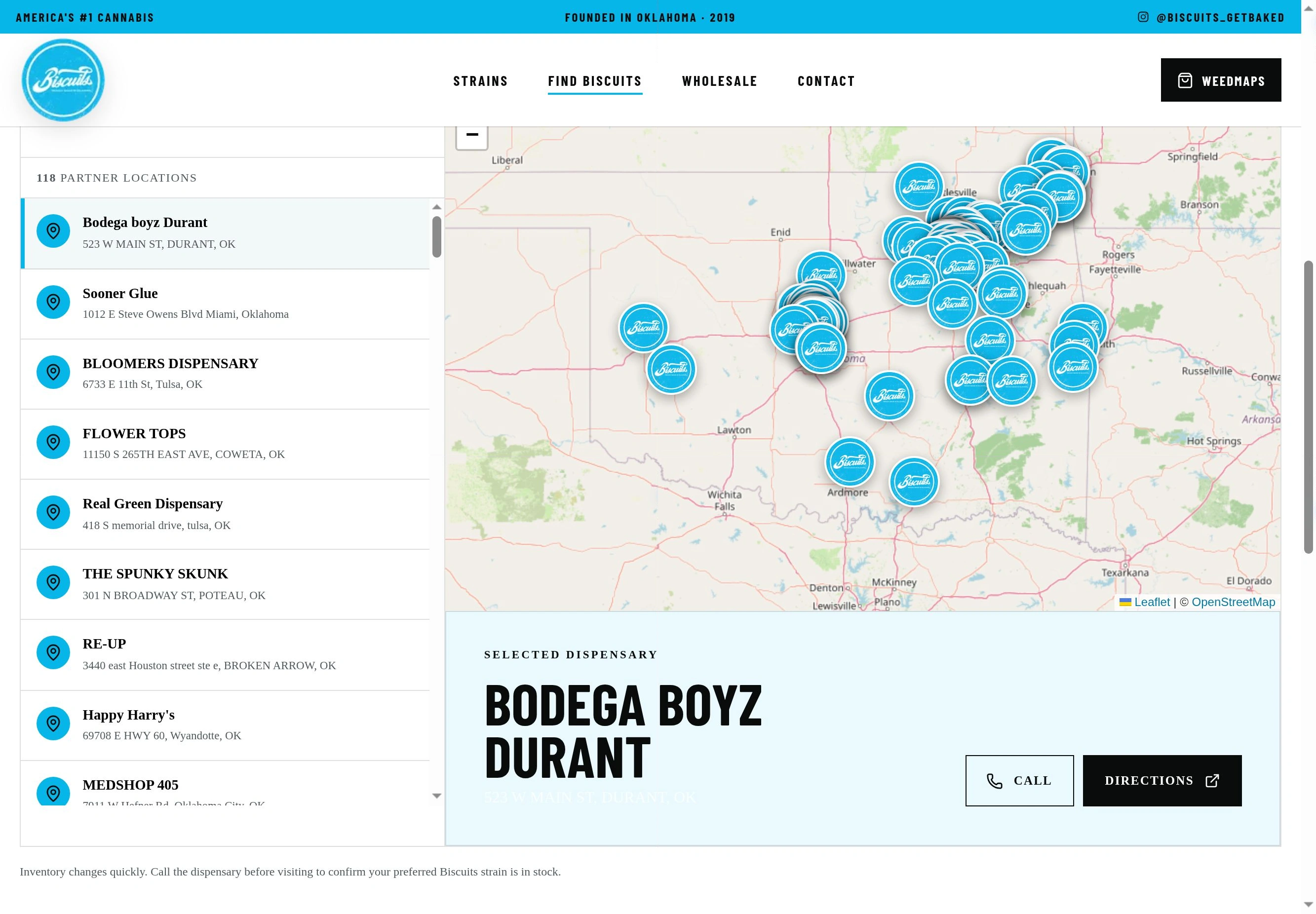Click the pin icon beside Bodega boyz Durant
This screenshot has height=914, width=1316.
pyautogui.click(x=53, y=231)
